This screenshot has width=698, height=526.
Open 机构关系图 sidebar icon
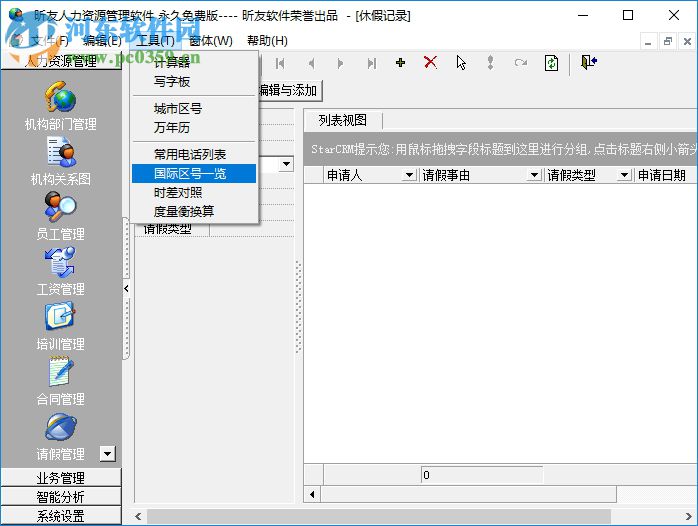coord(61,152)
